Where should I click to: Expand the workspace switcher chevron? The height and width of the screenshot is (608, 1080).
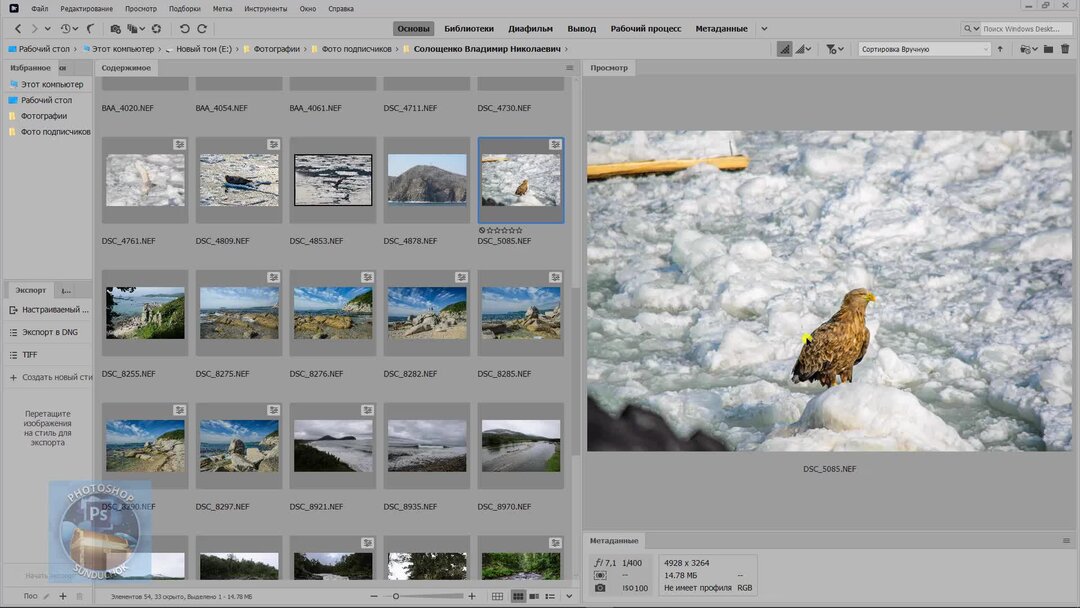tap(764, 29)
